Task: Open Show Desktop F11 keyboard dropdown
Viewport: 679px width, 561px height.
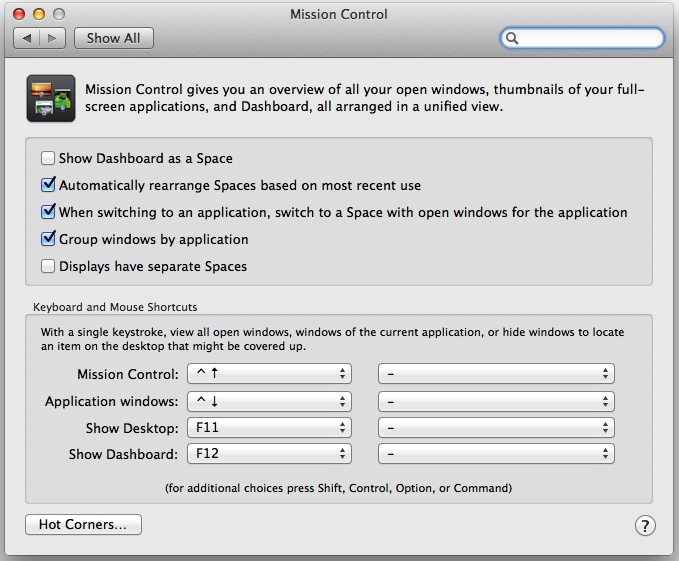Action: pos(269,428)
